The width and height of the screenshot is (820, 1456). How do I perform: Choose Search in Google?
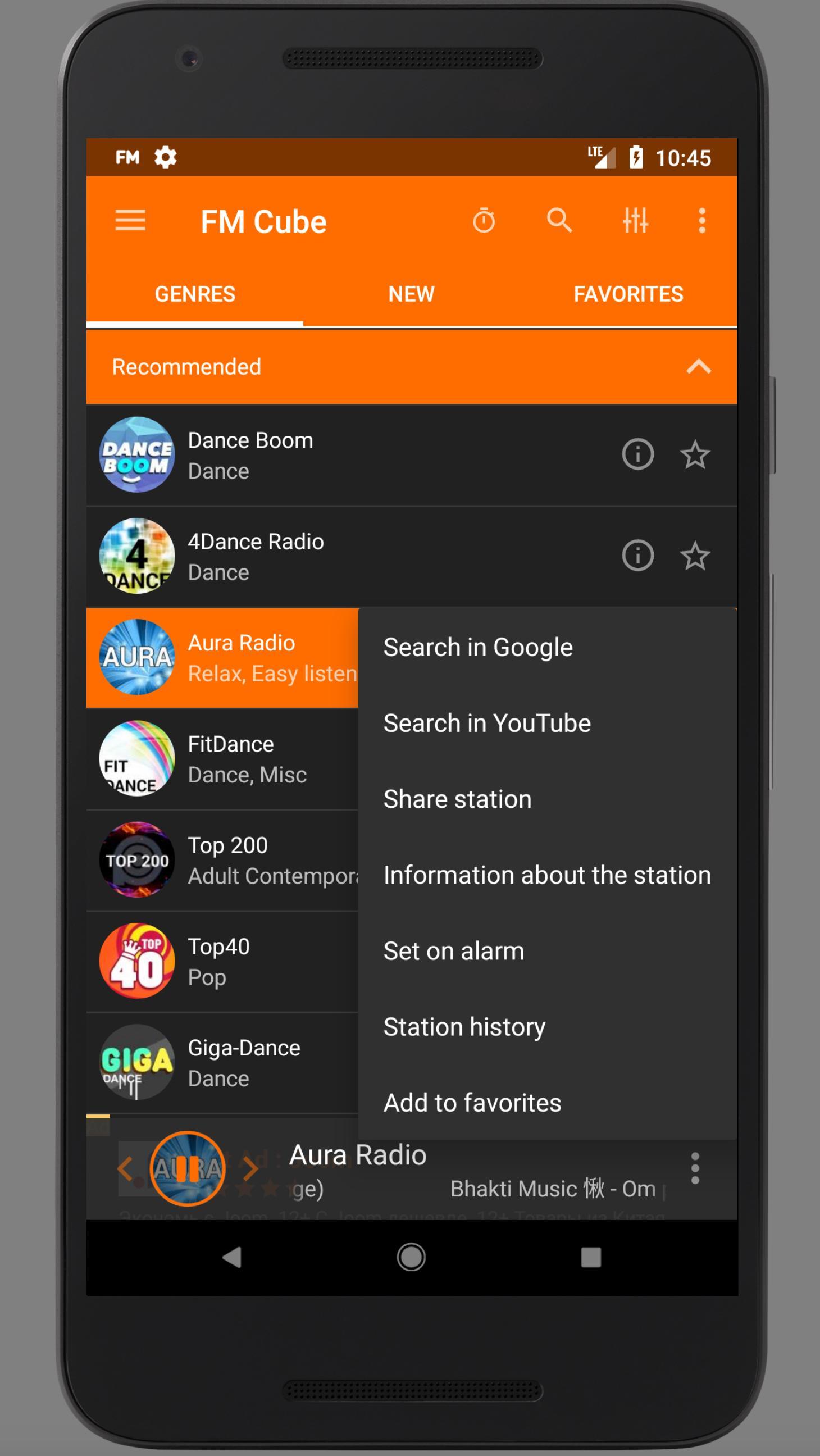pyautogui.click(x=547, y=647)
